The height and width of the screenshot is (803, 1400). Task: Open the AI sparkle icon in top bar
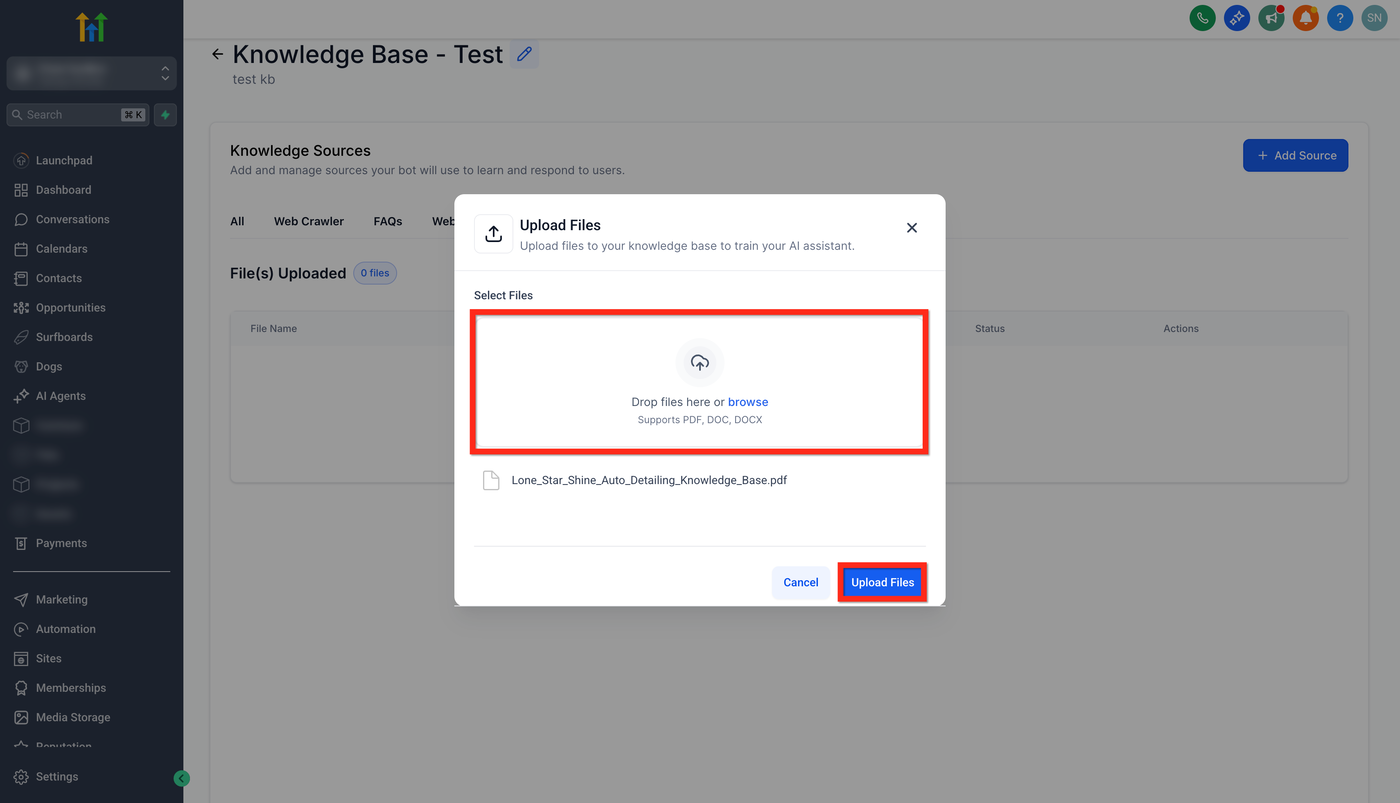coord(1237,17)
